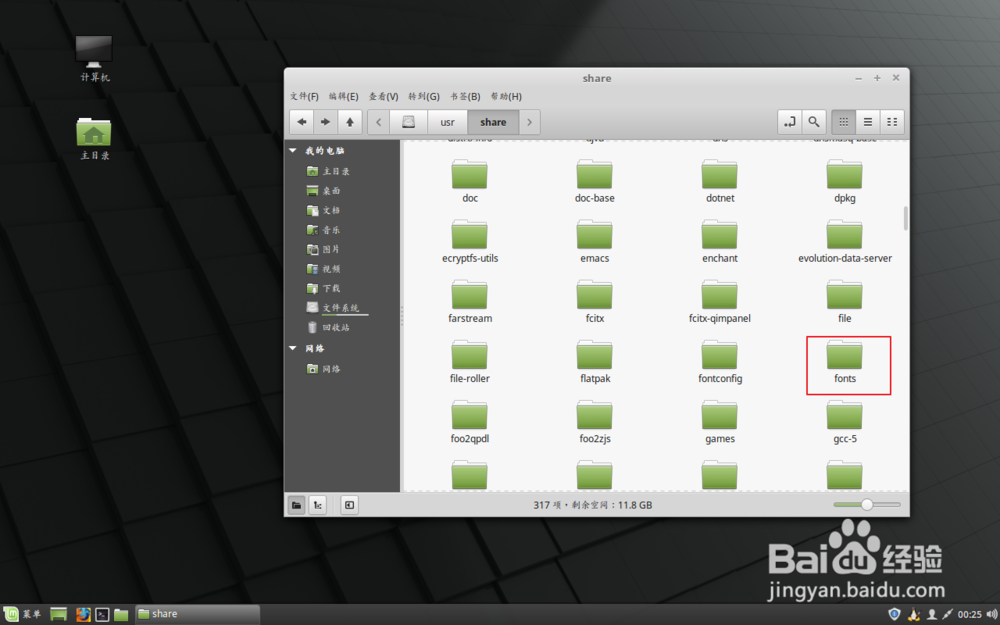1000x625 pixels.
Task: Open the 转到(G) menu
Action: [424, 96]
